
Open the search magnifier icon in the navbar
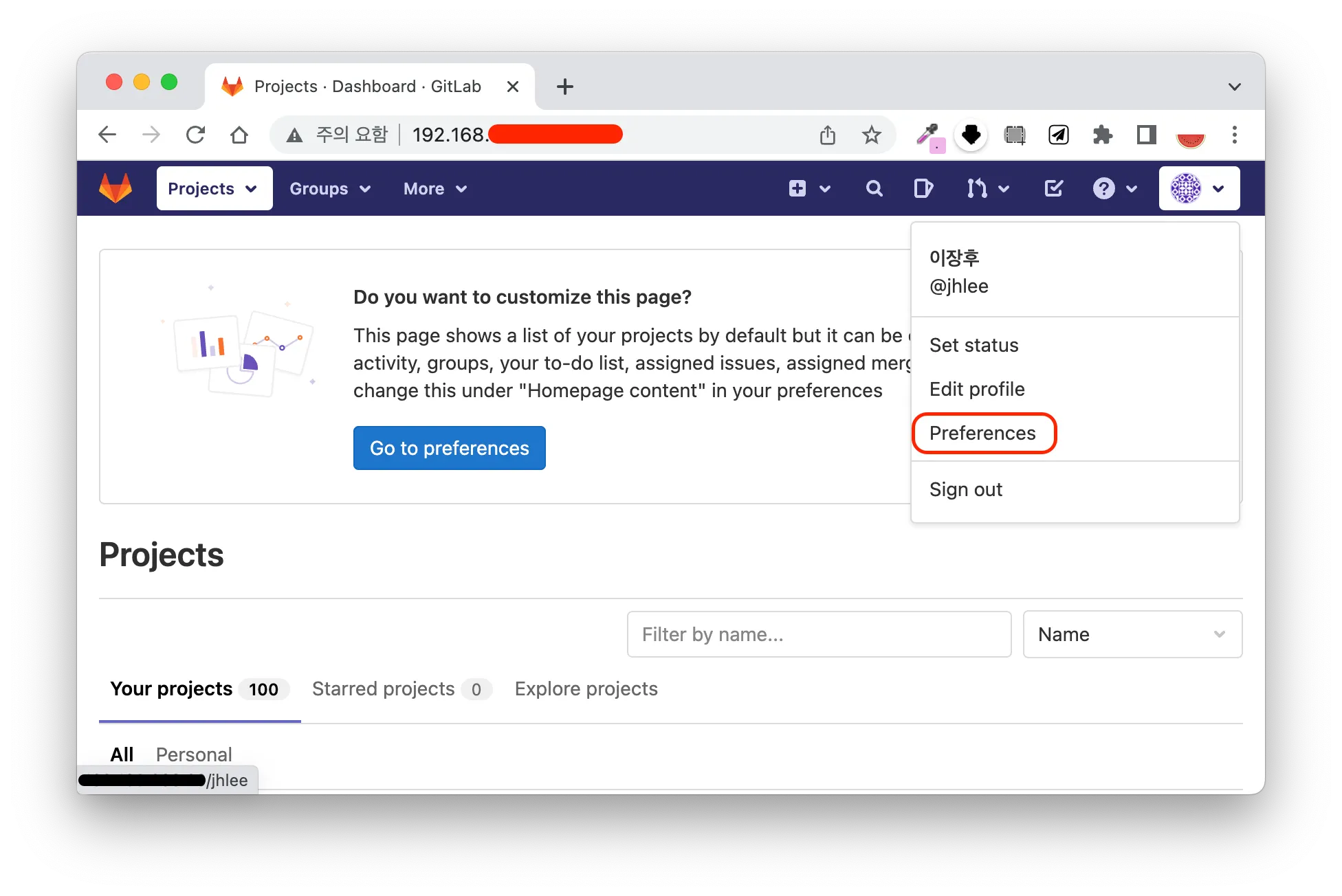[874, 188]
